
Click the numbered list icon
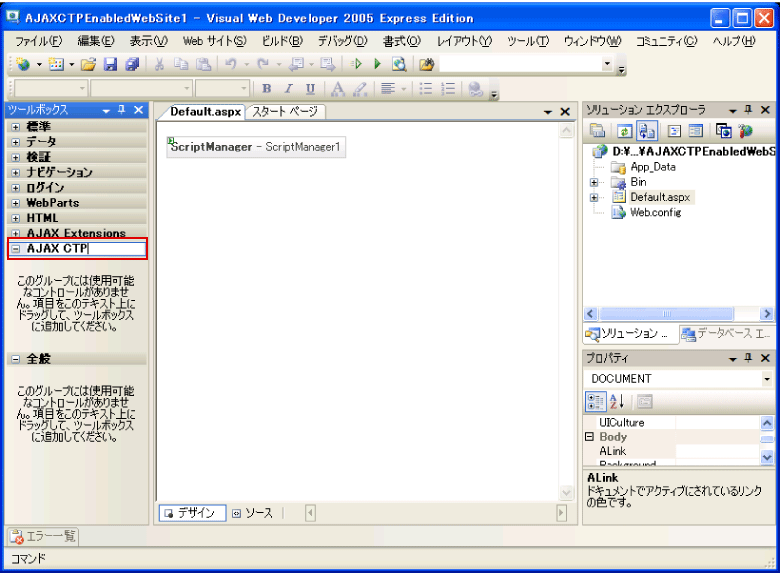coord(448,89)
